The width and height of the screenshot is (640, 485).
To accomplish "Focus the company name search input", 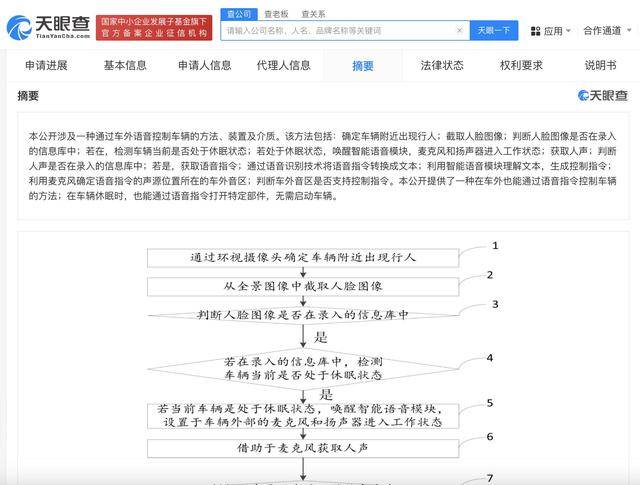I will point(339,31).
